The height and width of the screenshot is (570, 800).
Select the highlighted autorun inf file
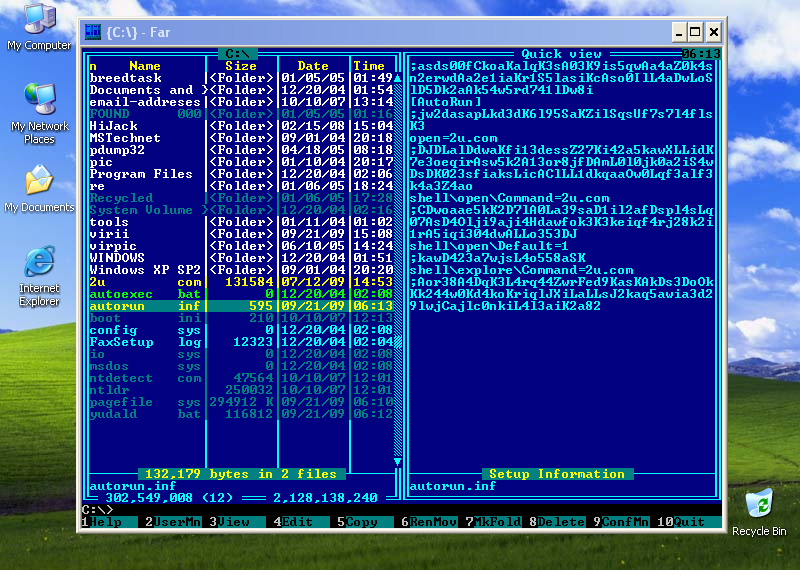click(241, 306)
